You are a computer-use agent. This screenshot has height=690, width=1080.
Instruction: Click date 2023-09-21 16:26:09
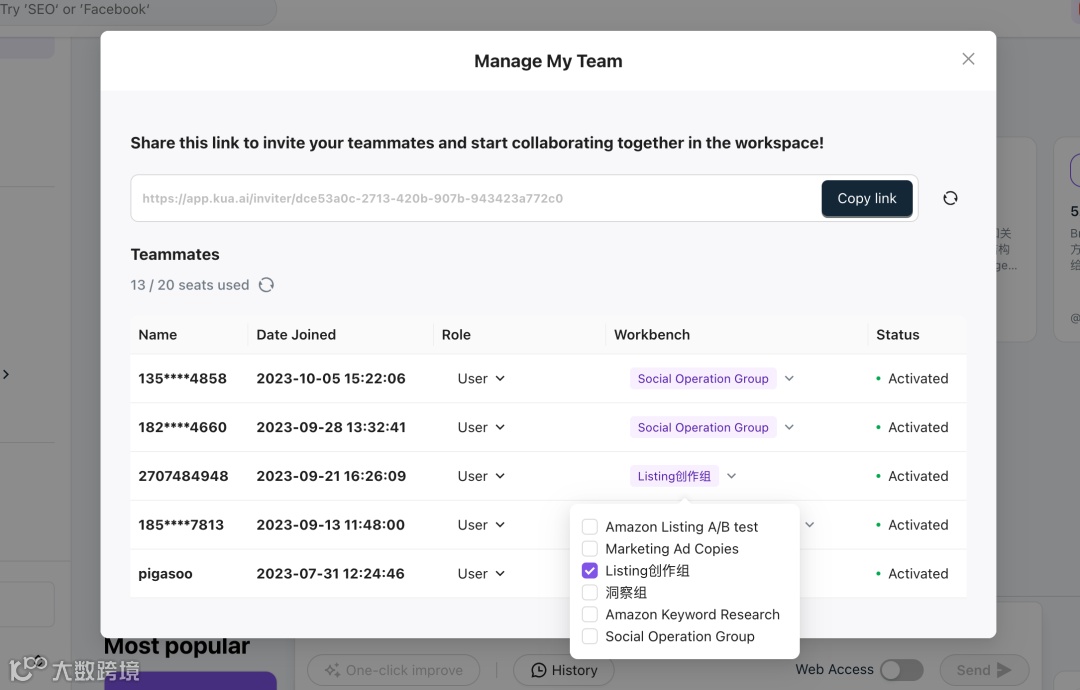tap(331, 477)
